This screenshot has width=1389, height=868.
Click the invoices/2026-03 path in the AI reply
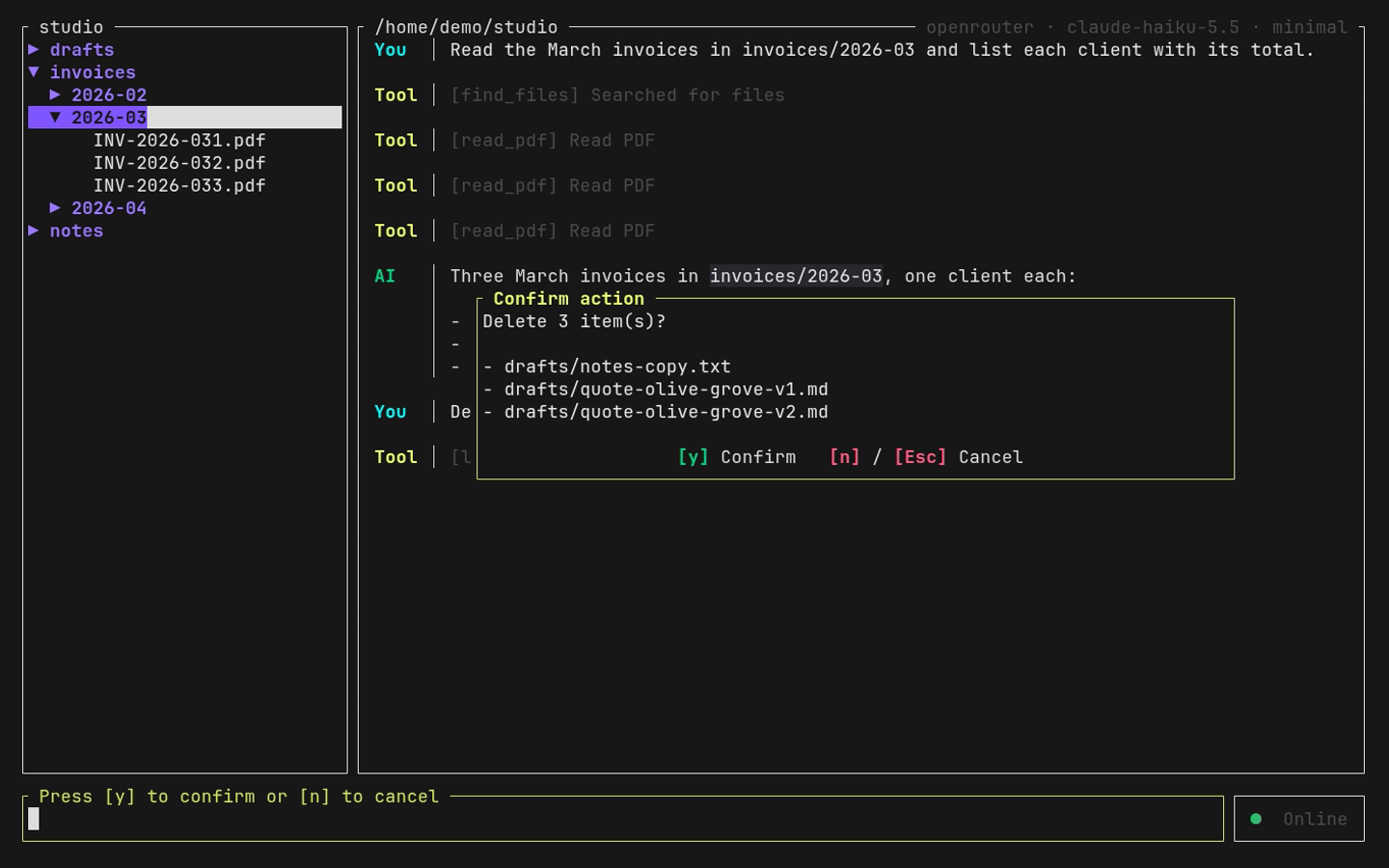[x=796, y=276]
